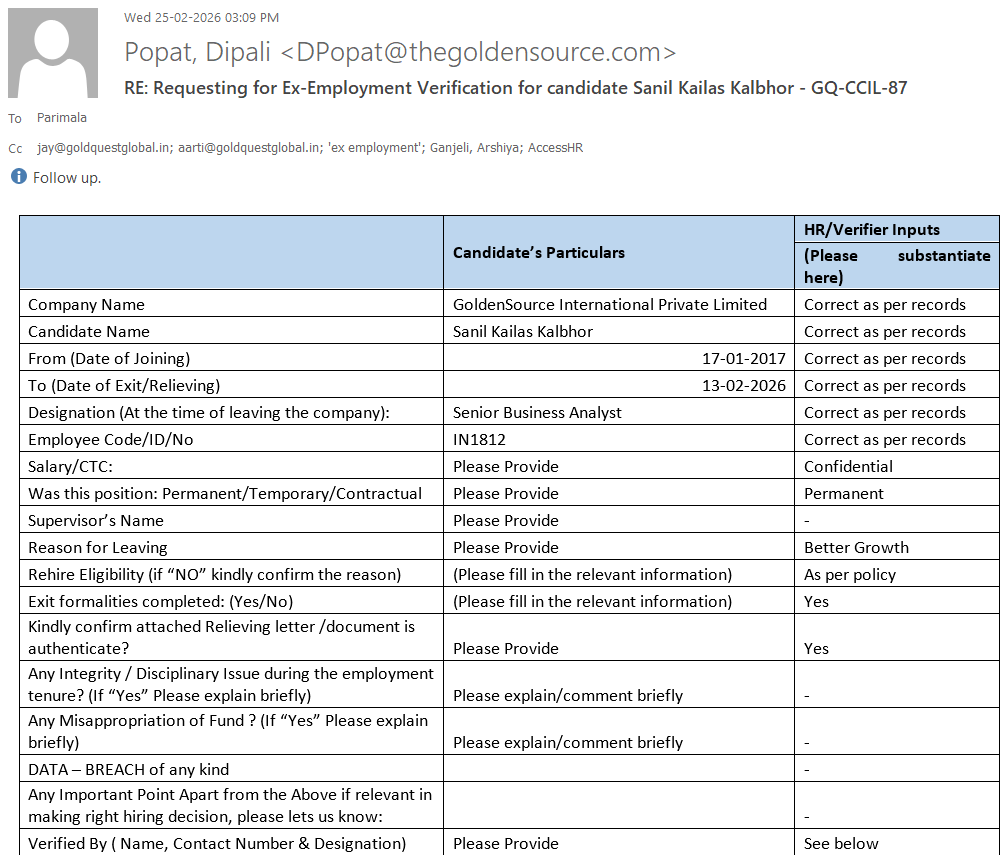
Task: Select the Senior Business Analyst designation cell
Action: 537,413
